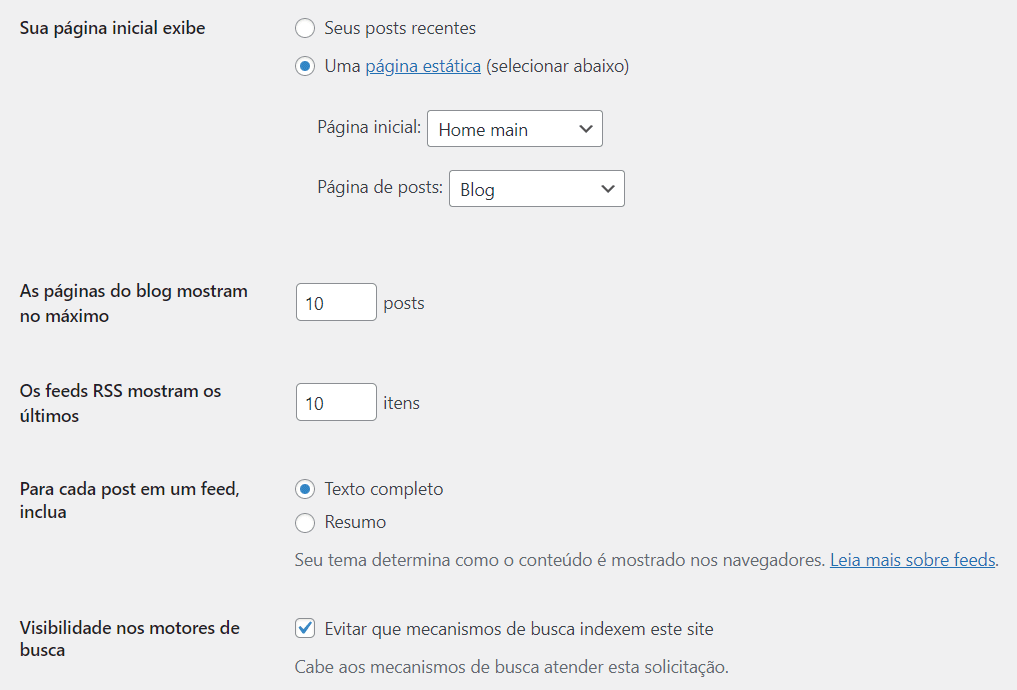Open 'Leia mais sobre feeds' link

click(x=913, y=560)
